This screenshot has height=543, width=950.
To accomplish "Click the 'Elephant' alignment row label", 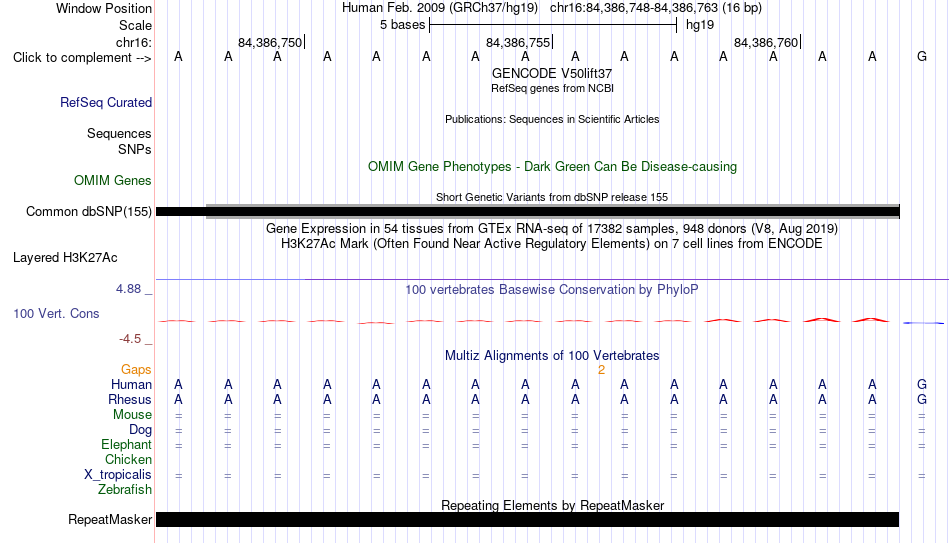I will [x=126, y=445].
